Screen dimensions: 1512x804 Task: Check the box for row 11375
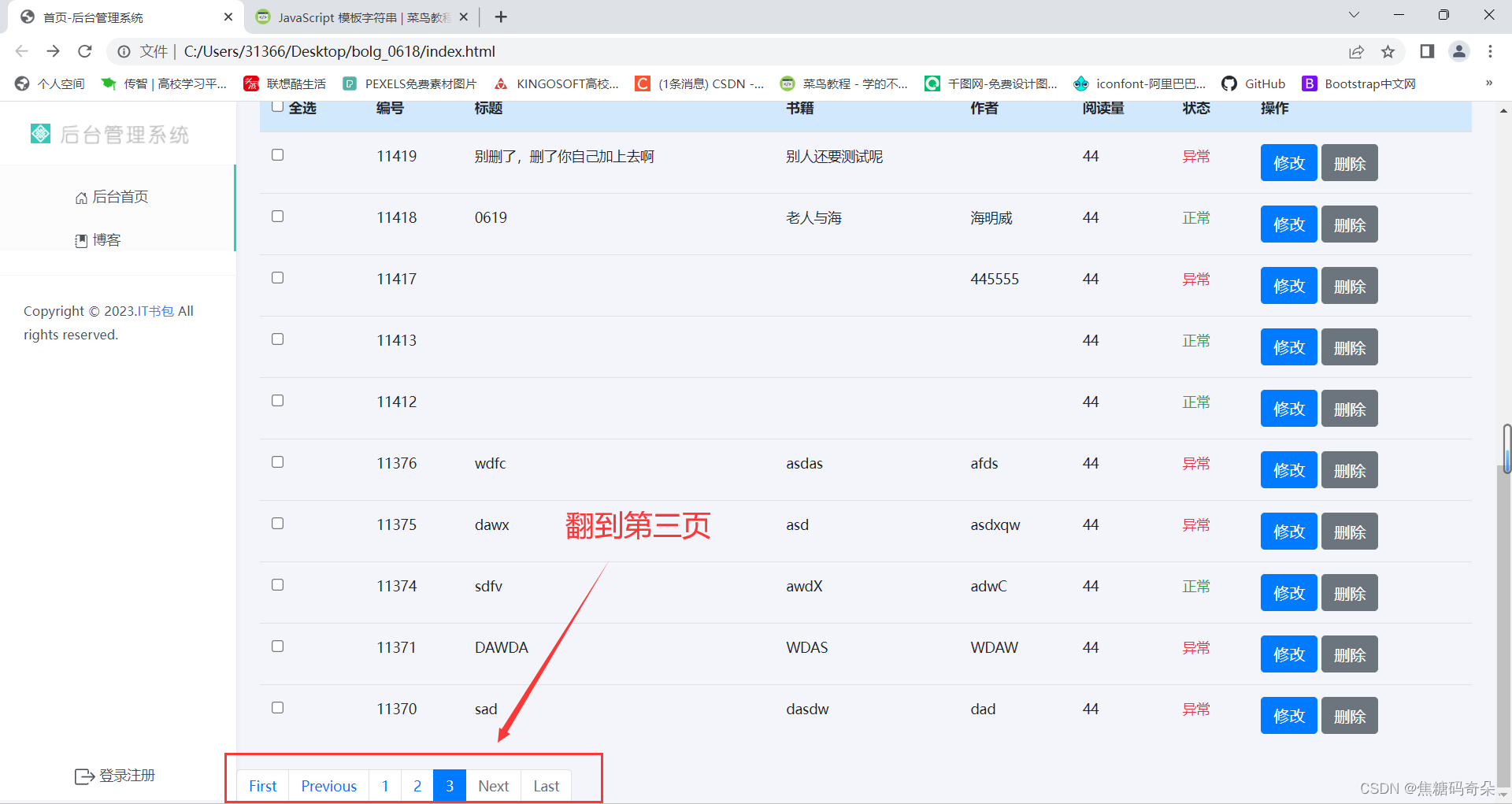click(x=277, y=524)
